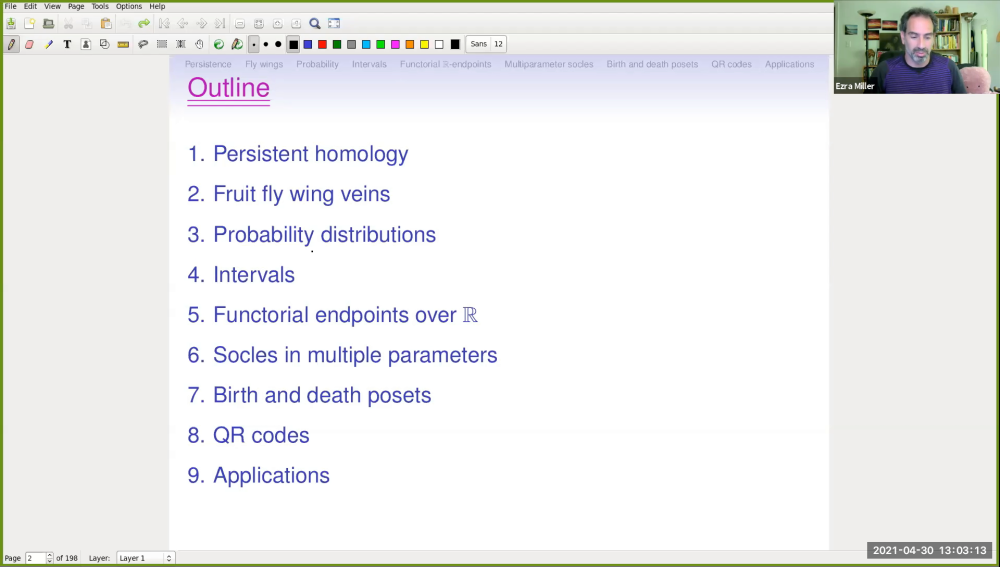
Task: Jump to the last page
Action: coord(220,24)
